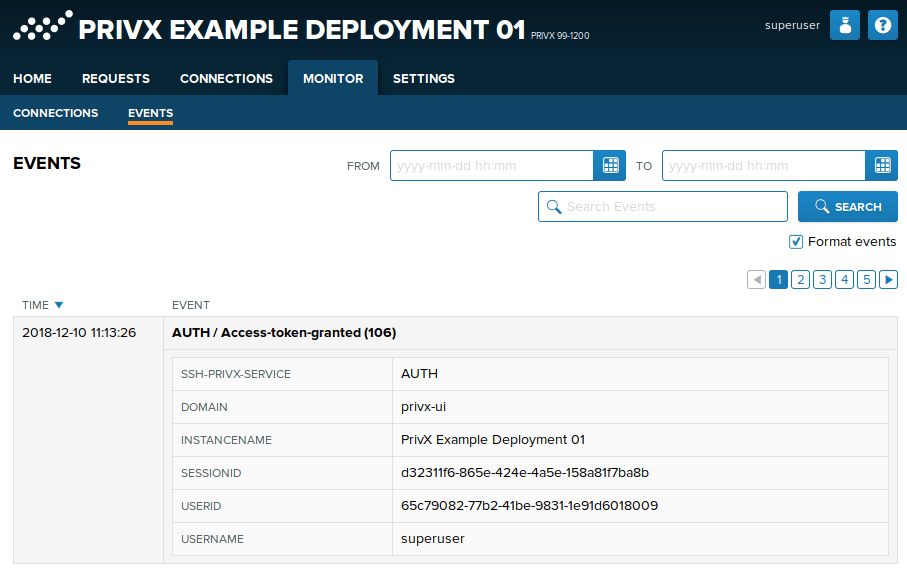
Task: Select PrivX Example Deployment 01 instance value
Action: tap(493, 439)
